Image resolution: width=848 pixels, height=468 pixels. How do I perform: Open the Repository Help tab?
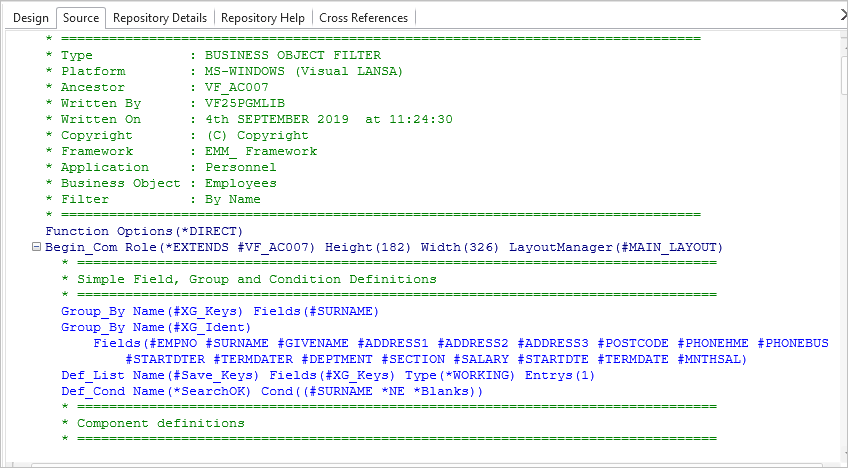262,18
